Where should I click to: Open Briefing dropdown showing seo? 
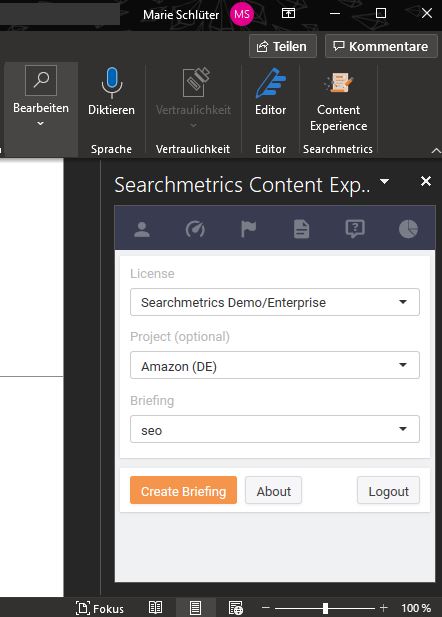pos(275,429)
